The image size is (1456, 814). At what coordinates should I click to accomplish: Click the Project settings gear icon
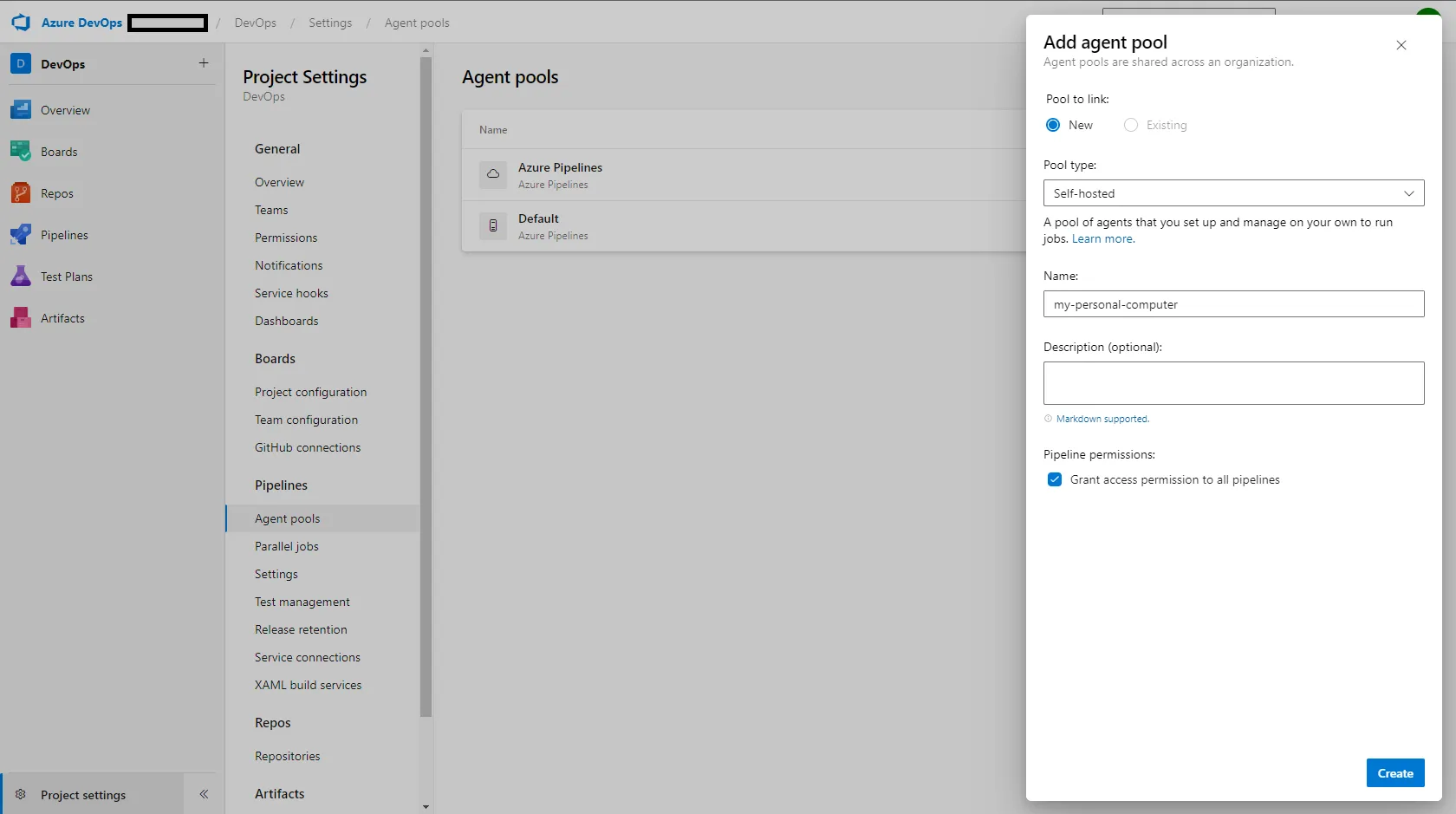21,794
